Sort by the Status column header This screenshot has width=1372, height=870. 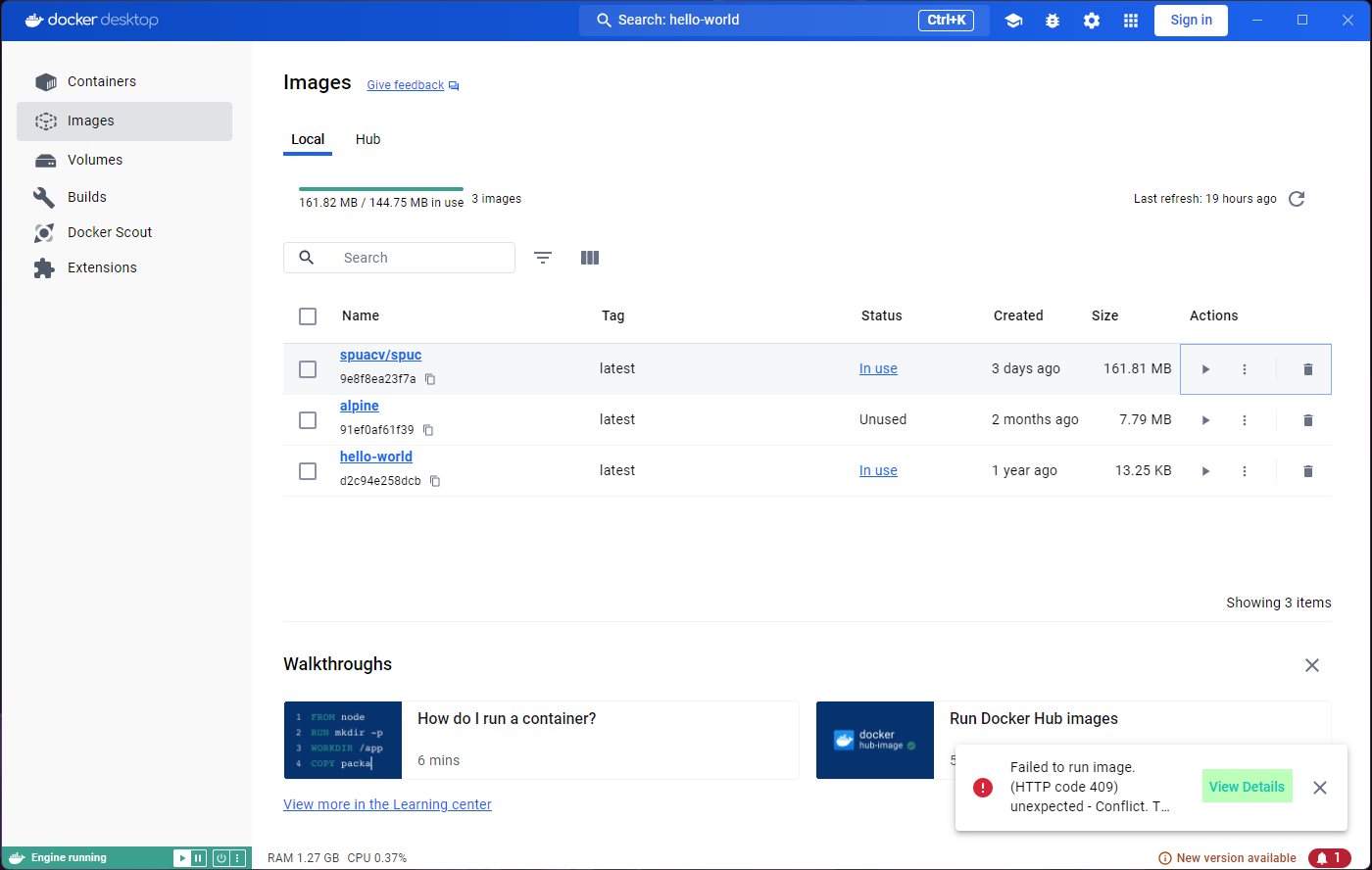pyautogui.click(x=881, y=315)
